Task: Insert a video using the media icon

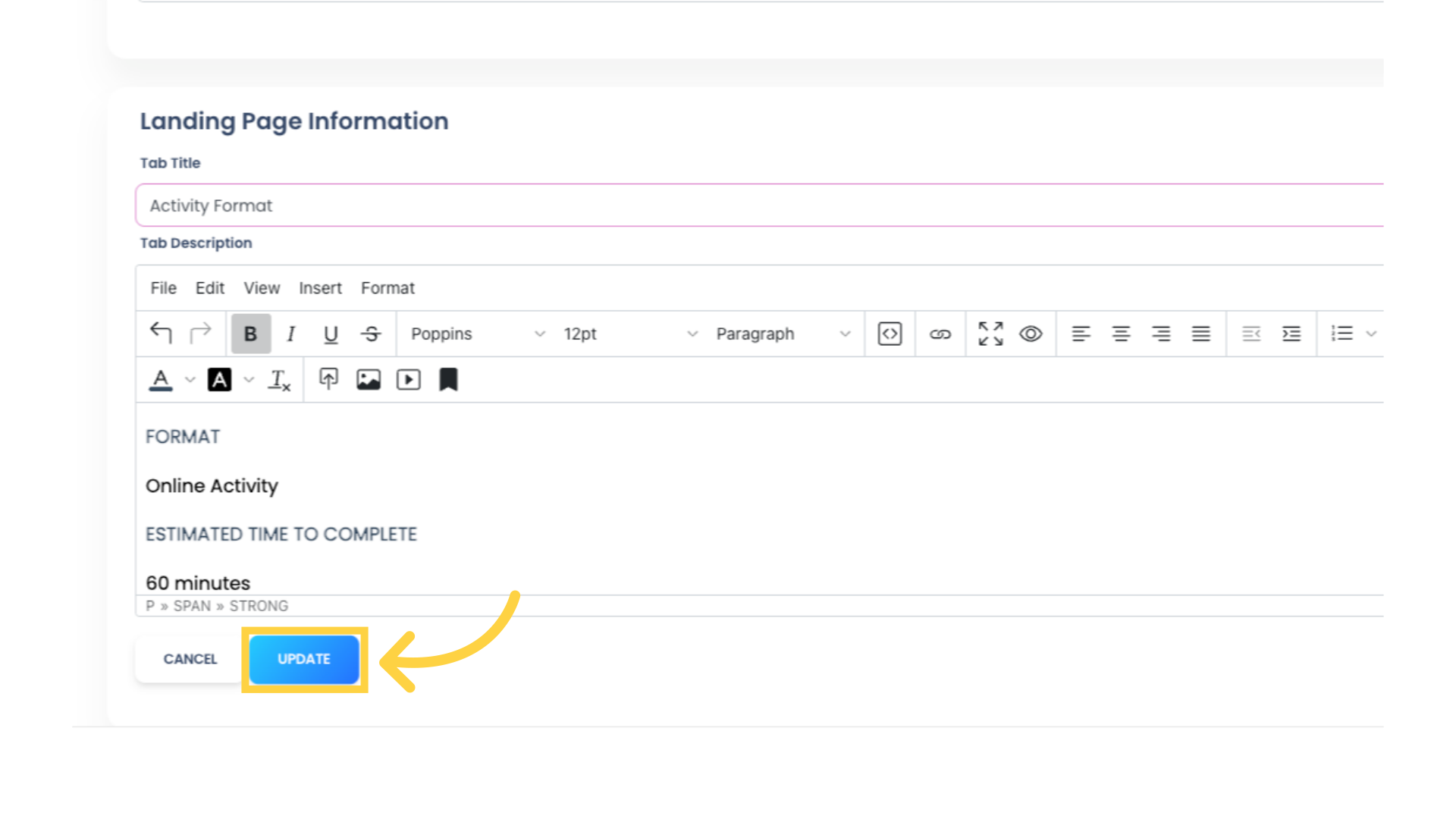Action: tap(408, 379)
